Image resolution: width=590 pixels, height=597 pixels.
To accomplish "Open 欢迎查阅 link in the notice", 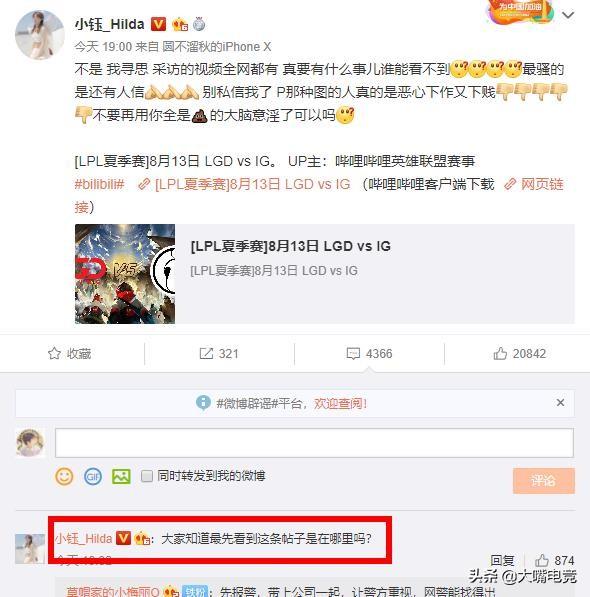I will pyautogui.click(x=340, y=403).
